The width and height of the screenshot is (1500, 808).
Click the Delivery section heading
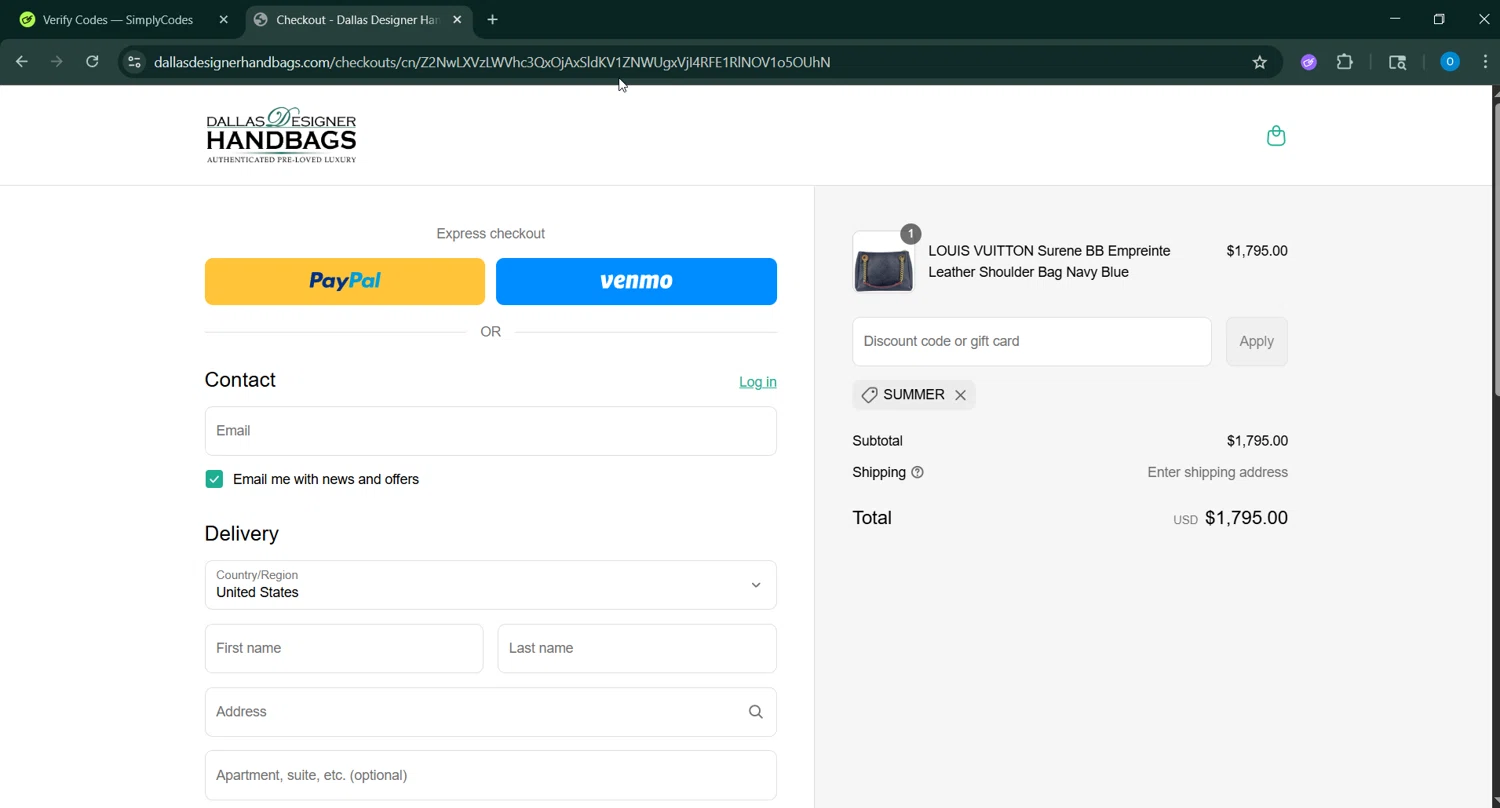point(242,534)
